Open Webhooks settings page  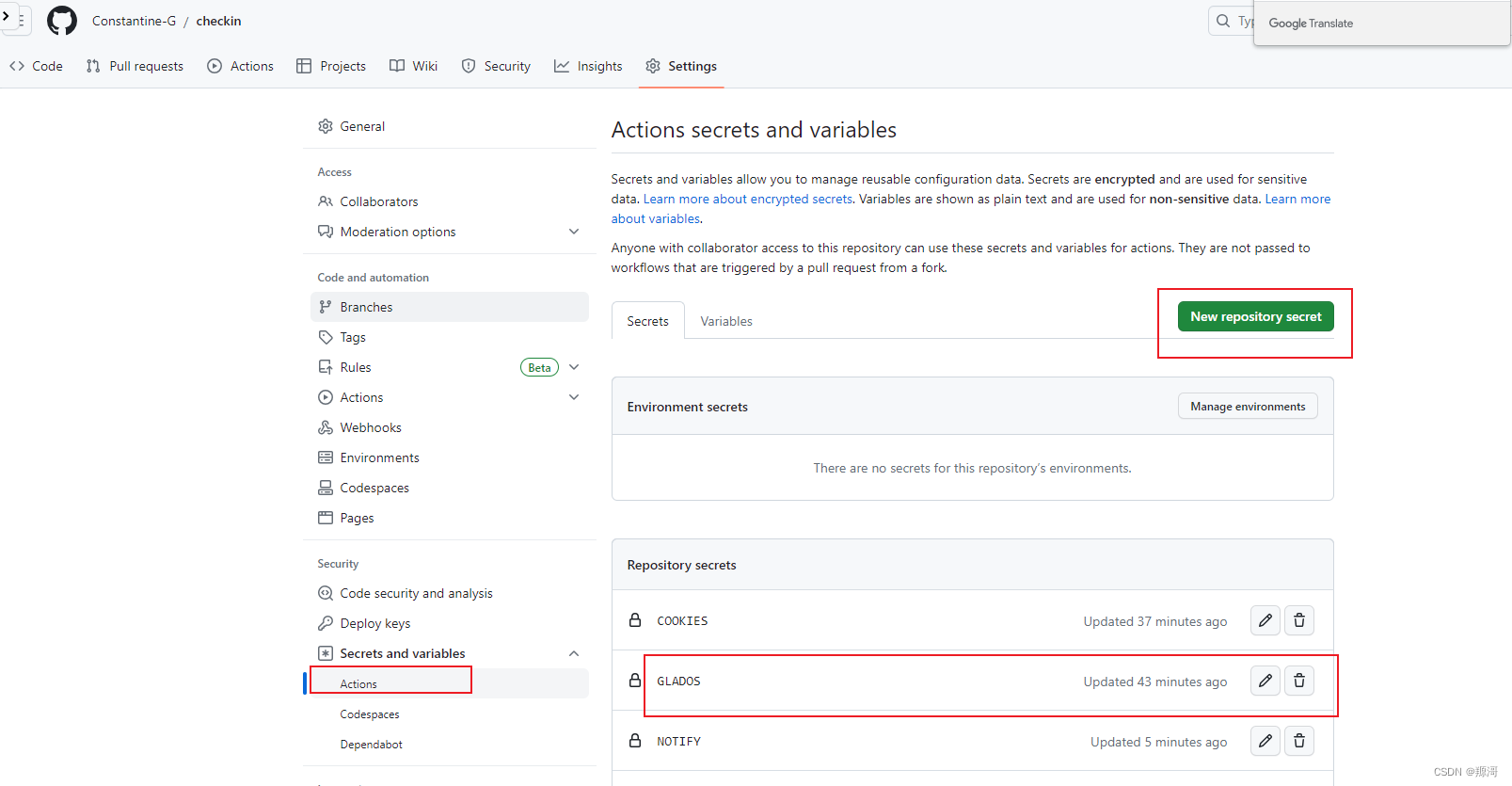click(x=370, y=427)
